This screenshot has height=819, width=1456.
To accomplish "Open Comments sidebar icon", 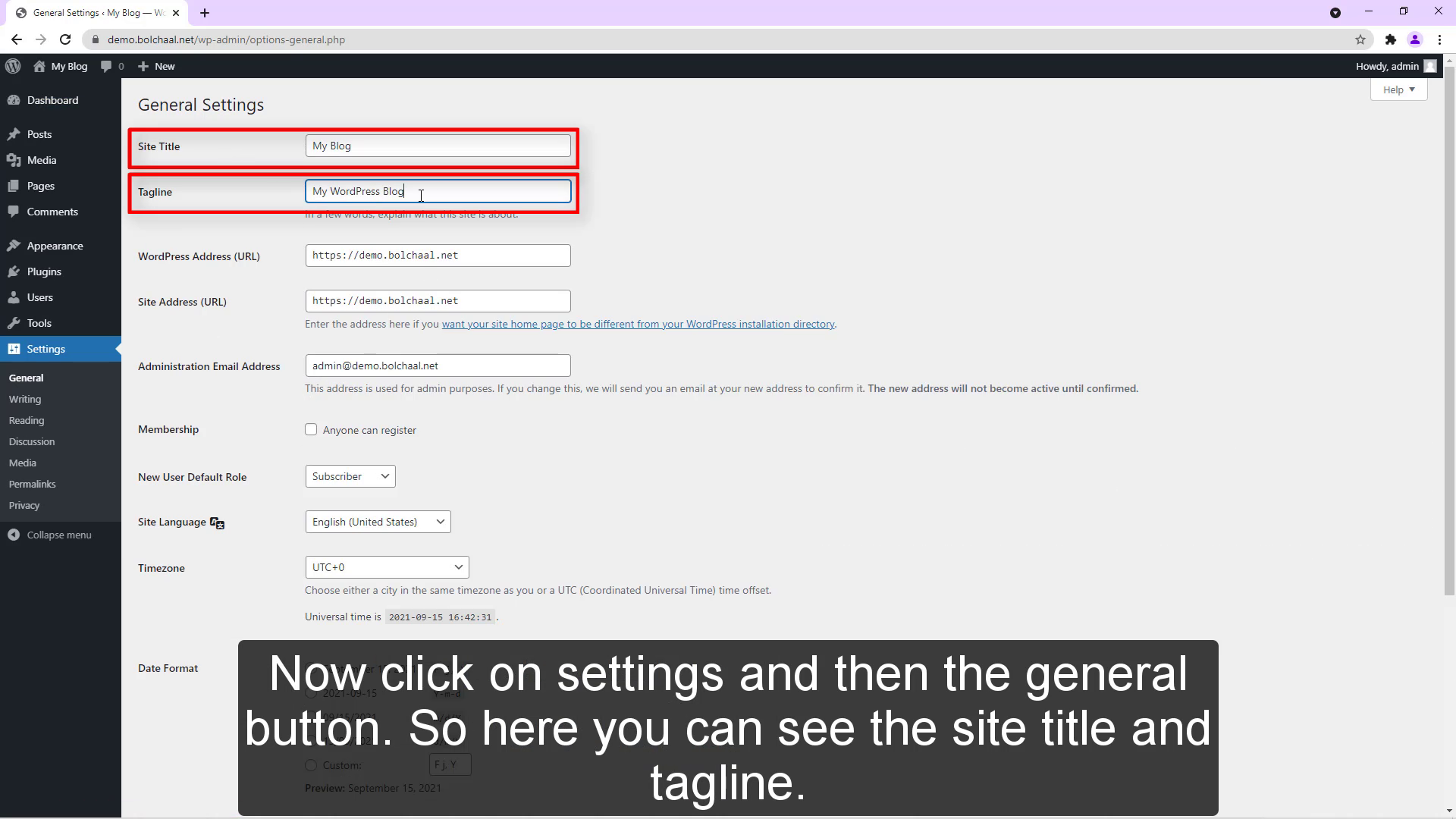I will [x=14, y=212].
